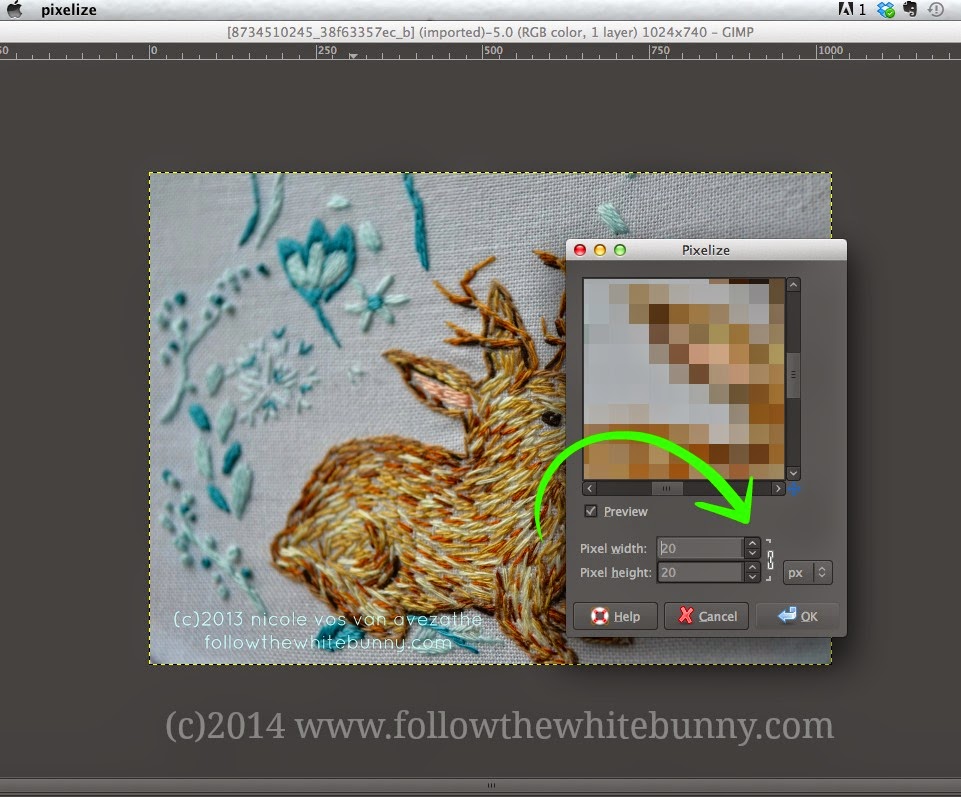Confirm Pixelize with OK button
The height and width of the screenshot is (797, 961).
798,616
